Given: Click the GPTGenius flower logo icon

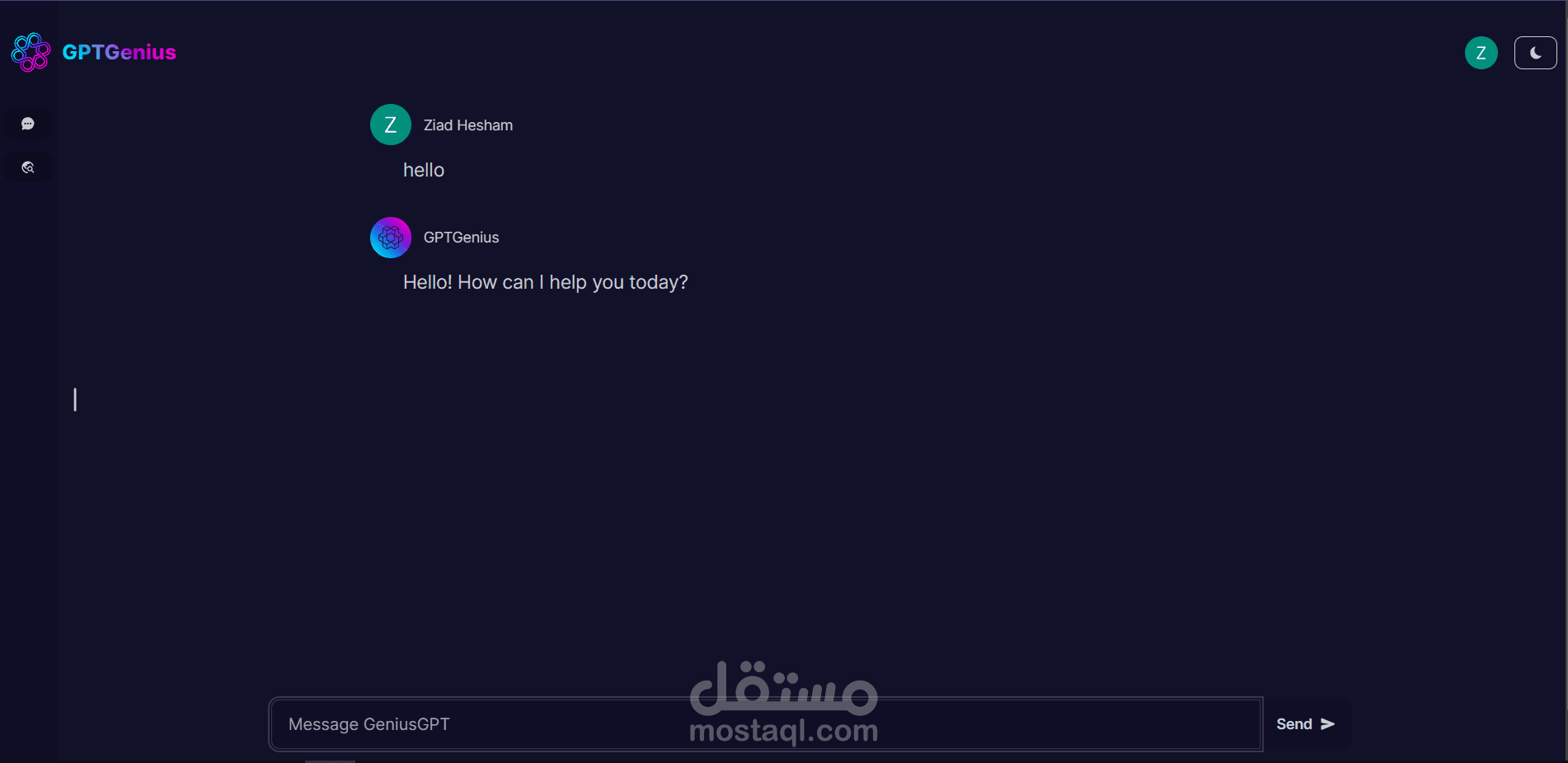Looking at the screenshot, I should pos(31,52).
